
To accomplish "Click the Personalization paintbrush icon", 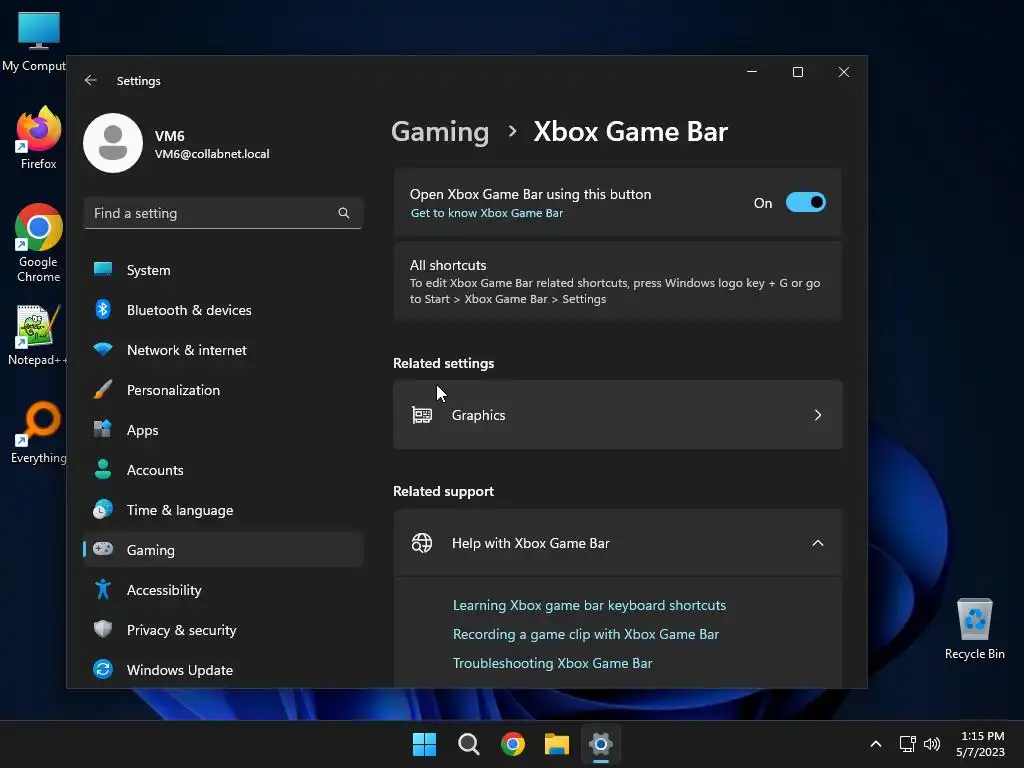I will tap(103, 390).
